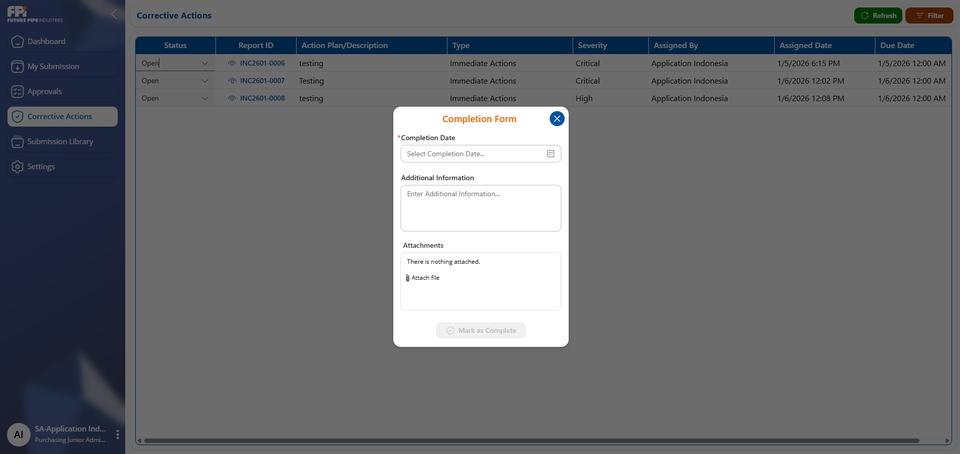Screen dimensions: 960x454
Task: Go to My Submission in the sidebar
Action: click(53, 66)
